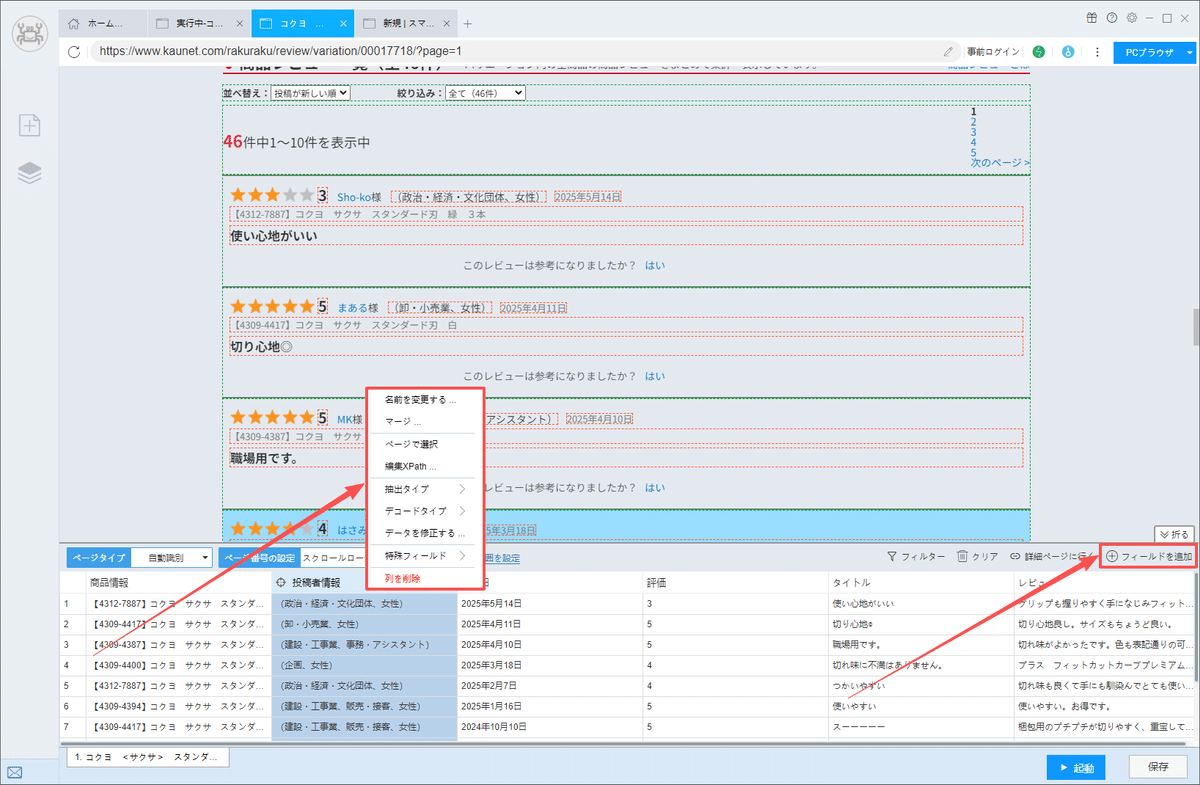
Task: Open the gift icon in title bar
Action: 1091,17
